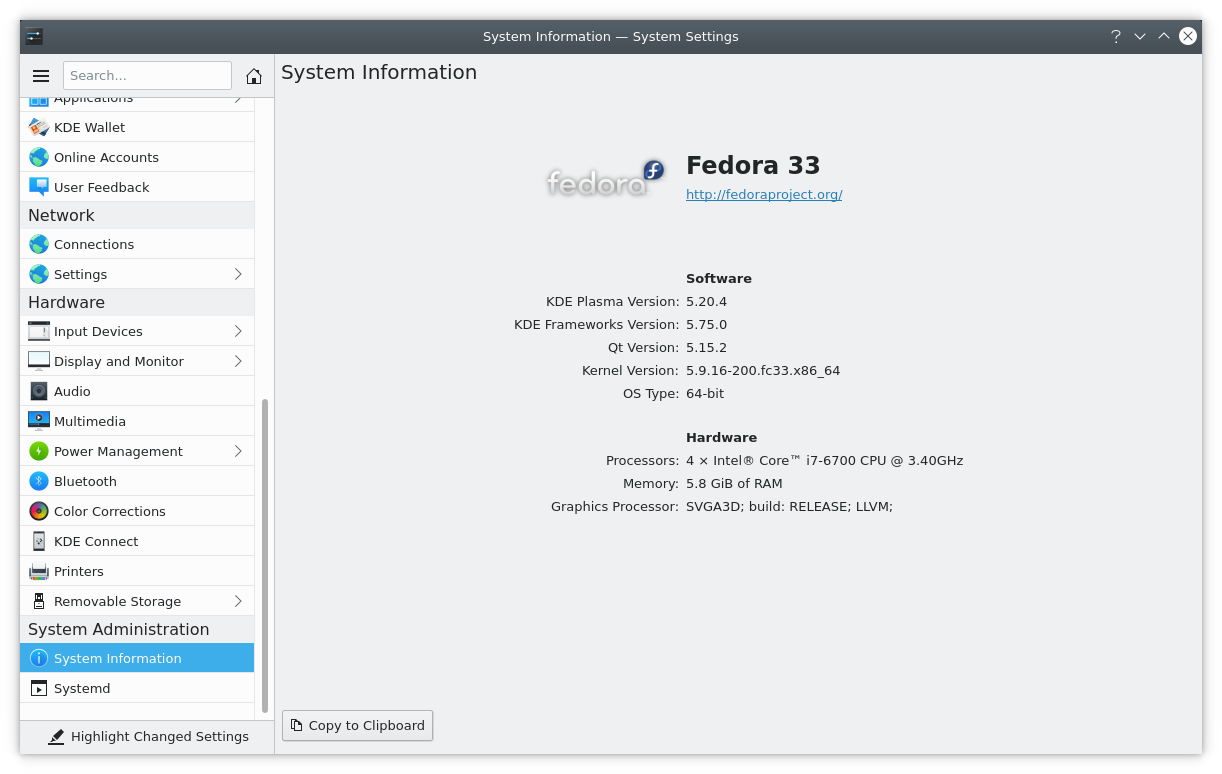Click the Printers icon
The height and width of the screenshot is (774, 1222).
click(39, 571)
